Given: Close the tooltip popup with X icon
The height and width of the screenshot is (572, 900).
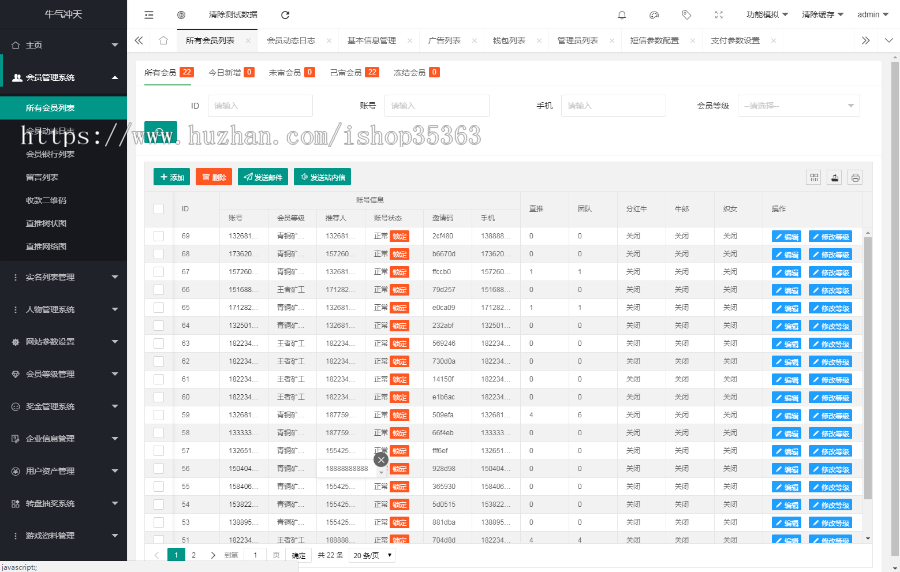Looking at the screenshot, I should tap(380, 460).
